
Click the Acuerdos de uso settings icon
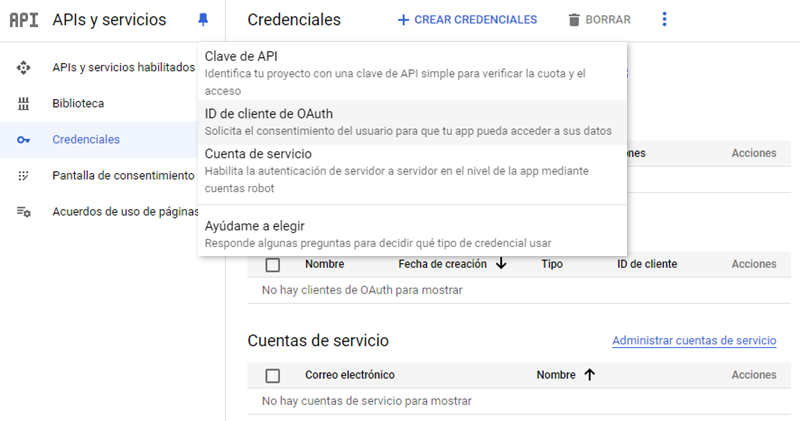coord(23,212)
